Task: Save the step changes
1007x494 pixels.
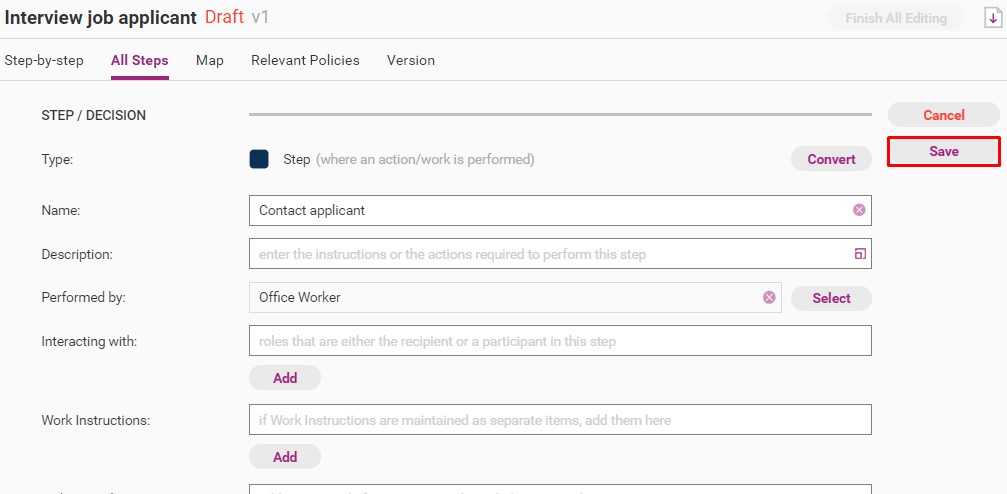Action: (943, 152)
